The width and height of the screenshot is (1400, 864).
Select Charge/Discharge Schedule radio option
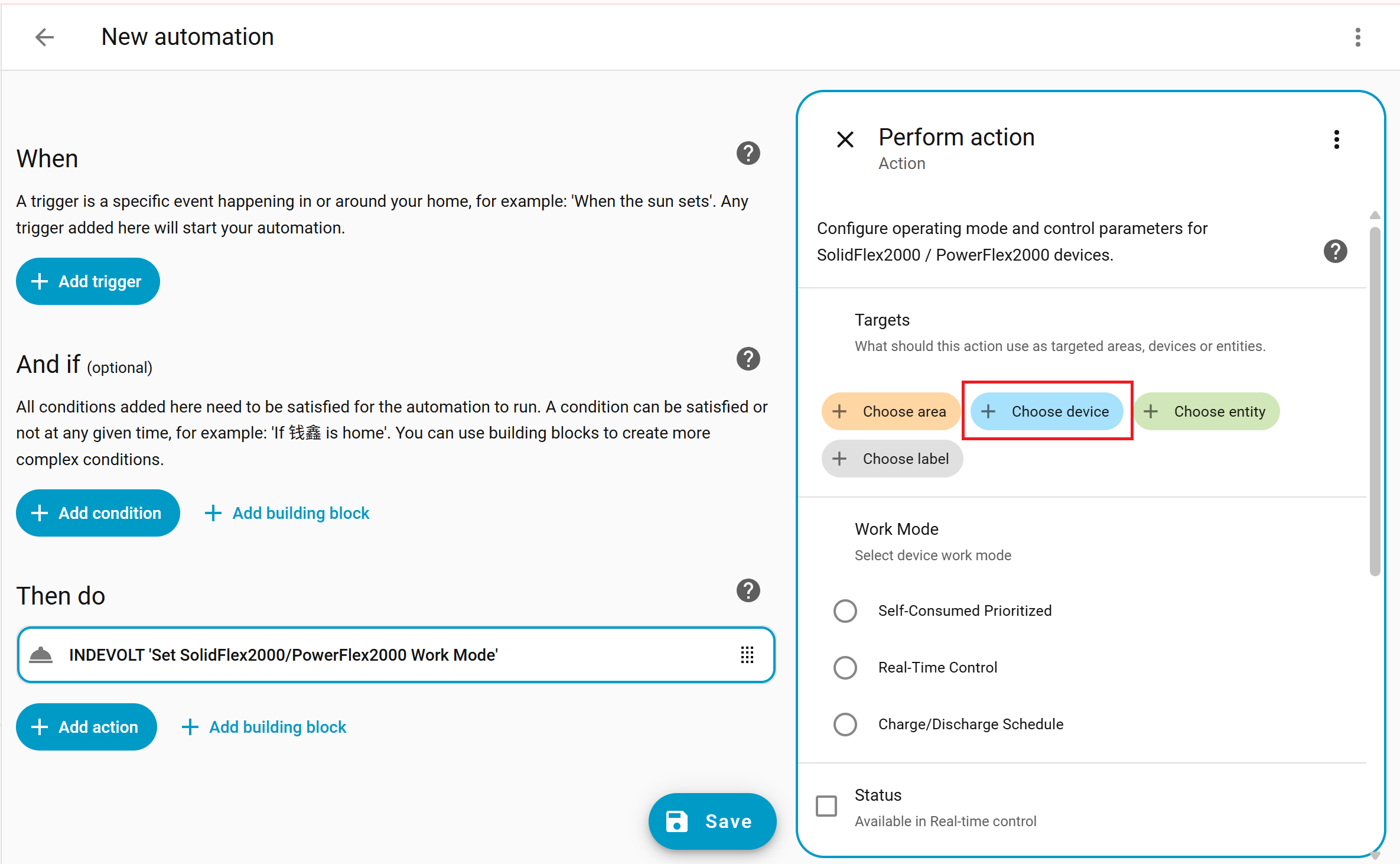tap(845, 725)
